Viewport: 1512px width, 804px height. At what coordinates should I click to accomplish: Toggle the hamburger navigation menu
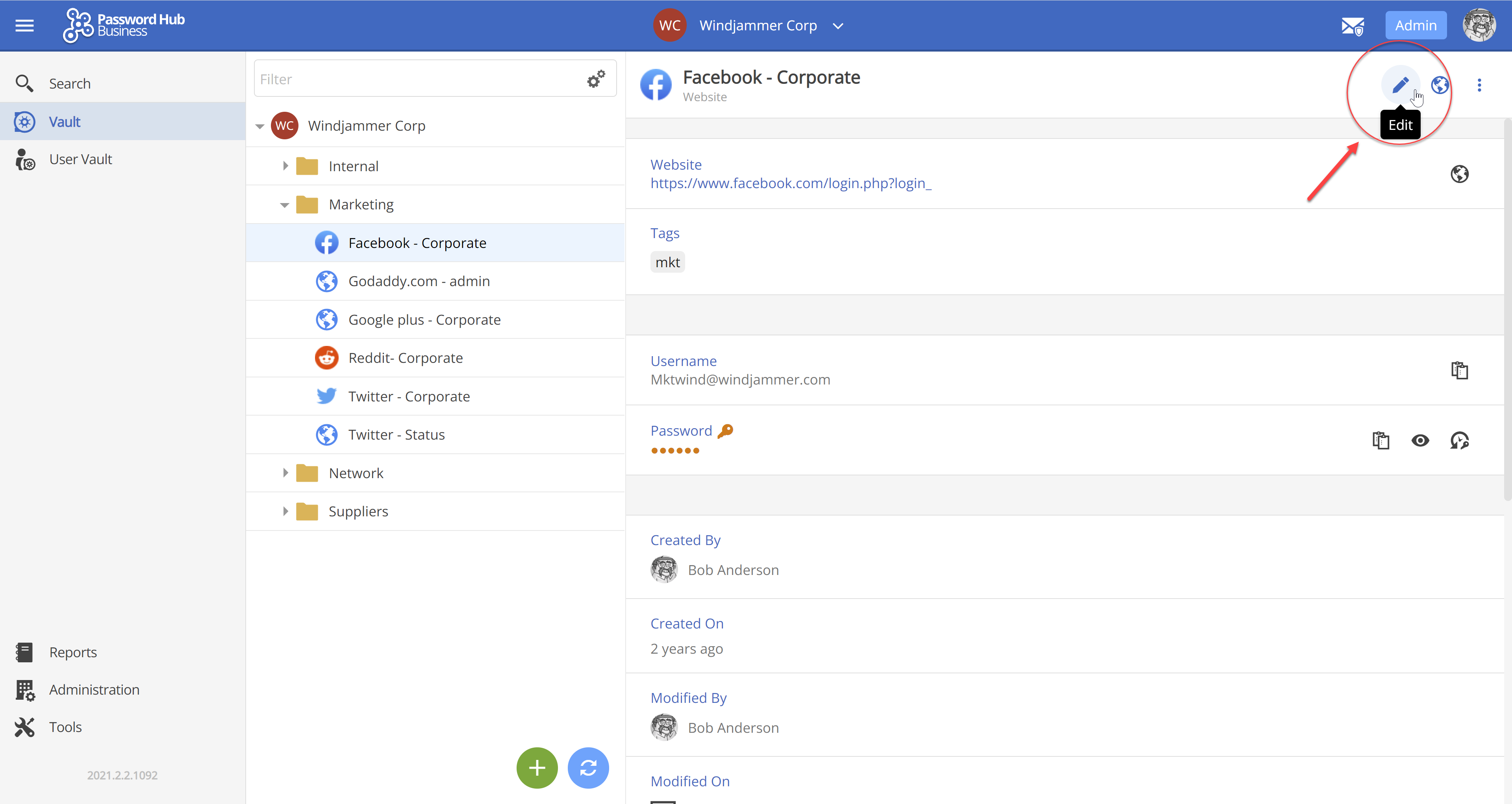(24, 26)
